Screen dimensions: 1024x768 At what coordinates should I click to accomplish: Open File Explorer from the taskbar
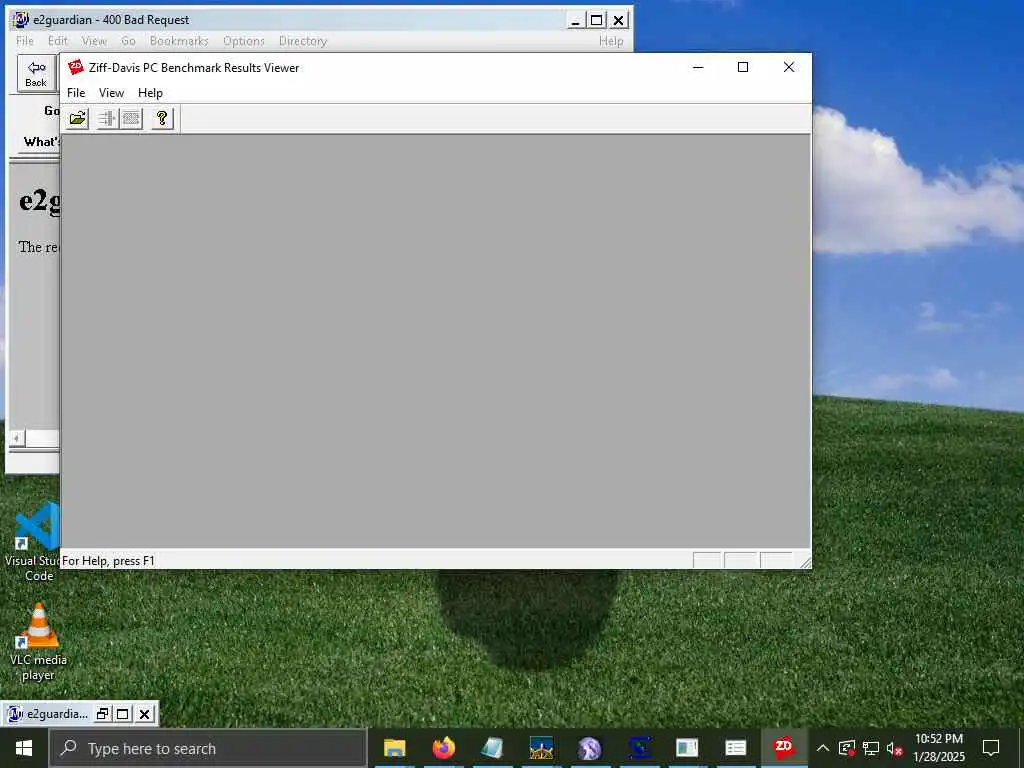point(394,748)
